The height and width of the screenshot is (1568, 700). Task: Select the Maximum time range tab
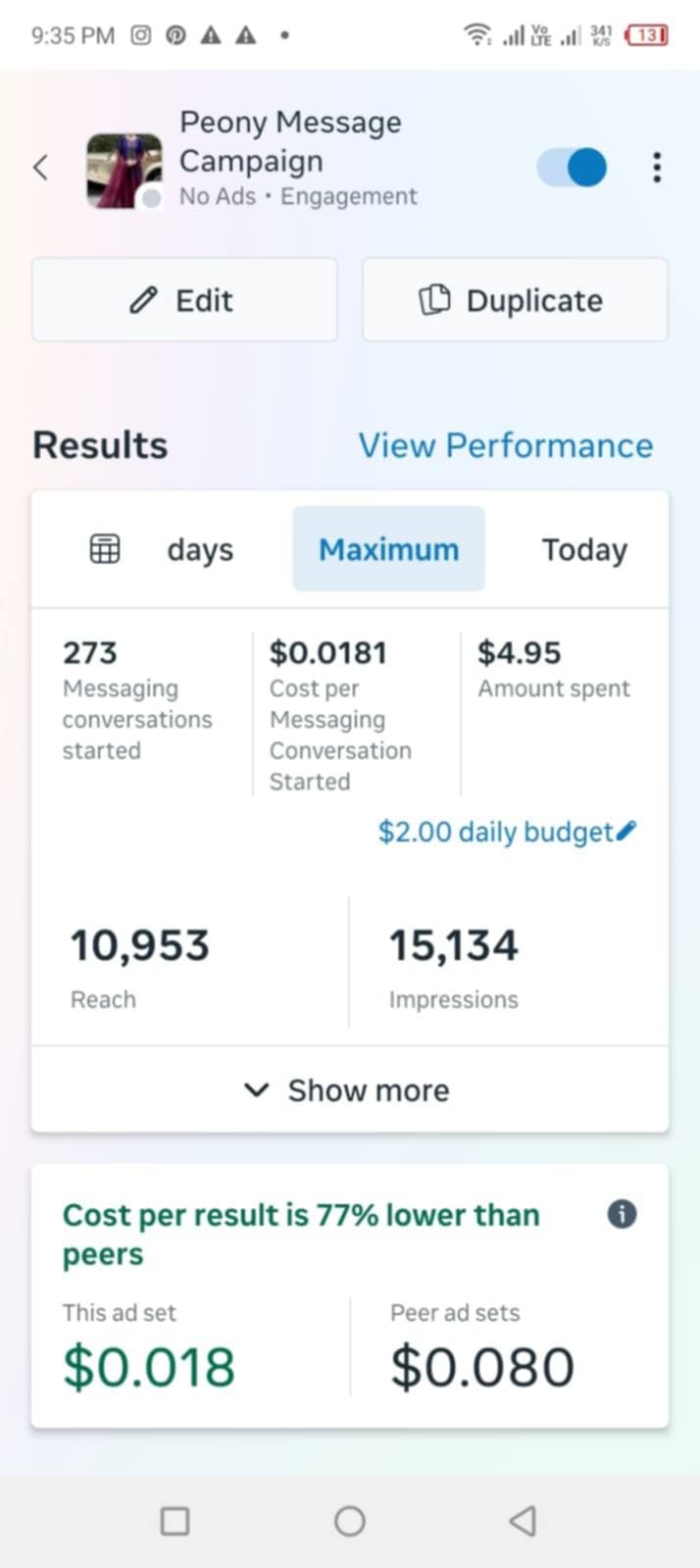coord(388,549)
